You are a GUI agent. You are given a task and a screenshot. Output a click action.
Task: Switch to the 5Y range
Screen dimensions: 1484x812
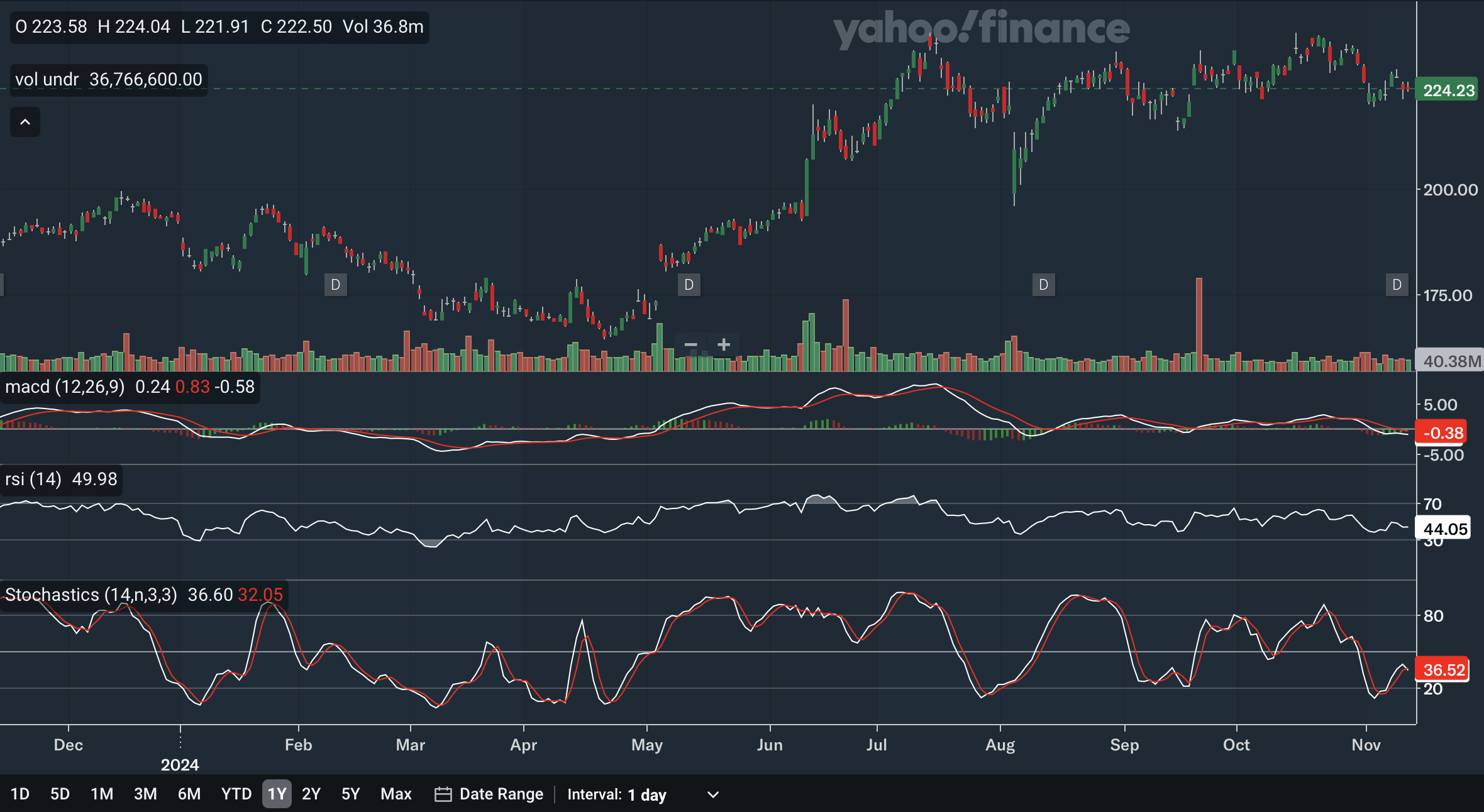coord(350,794)
